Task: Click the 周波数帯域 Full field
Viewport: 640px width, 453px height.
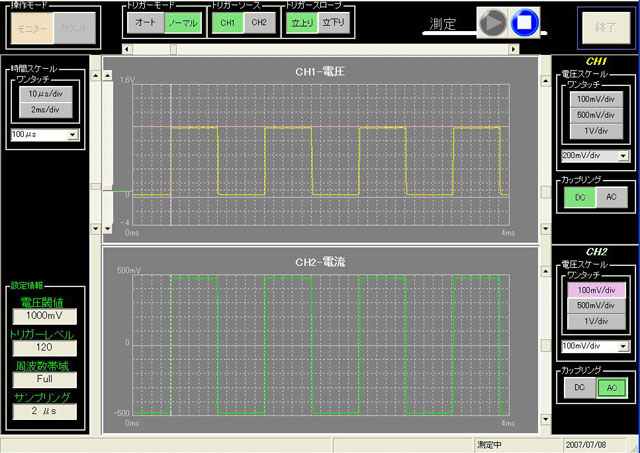Action: (44, 380)
